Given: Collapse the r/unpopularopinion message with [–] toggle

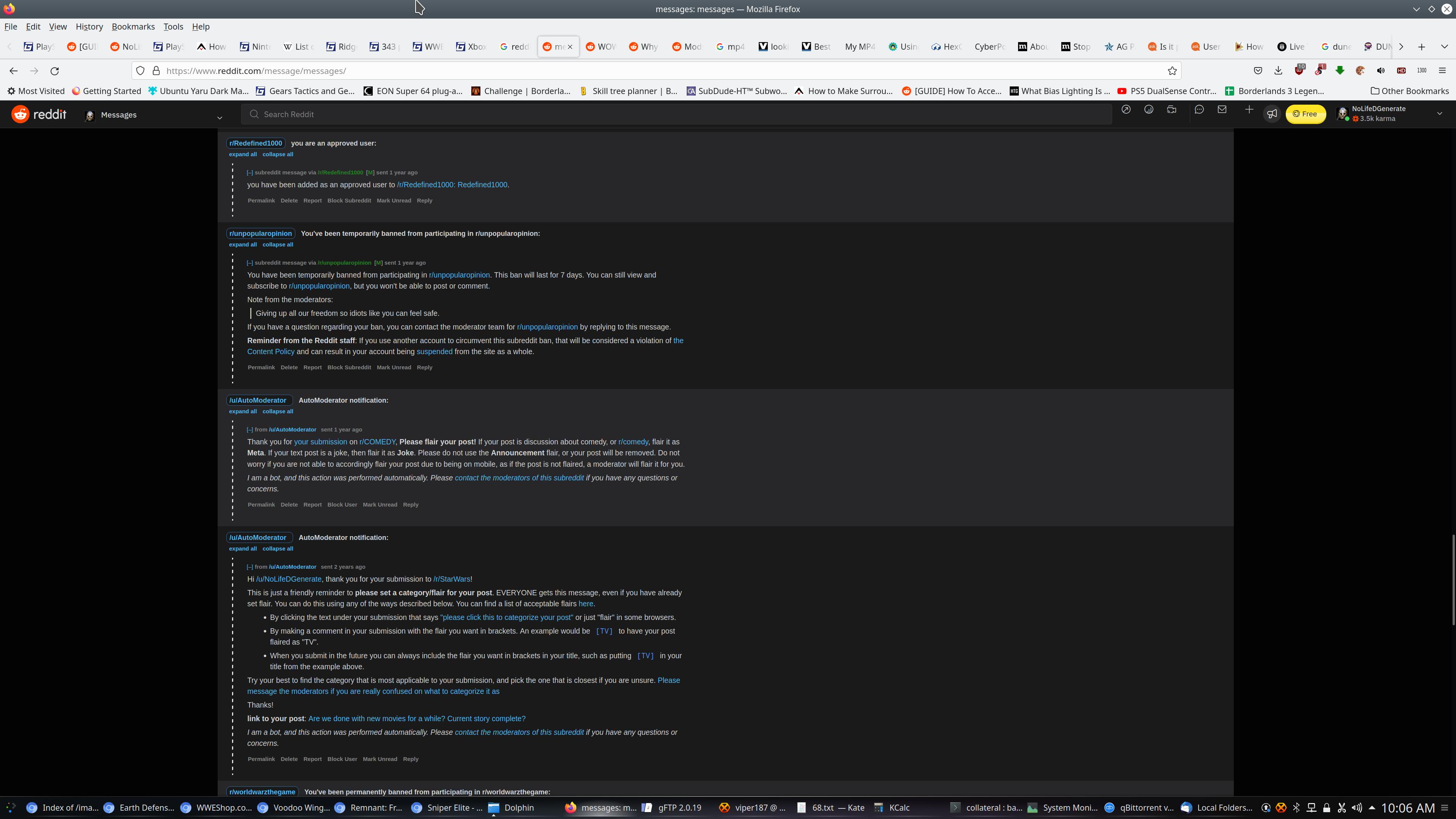Looking at the screenshot, I should (249, 263).
